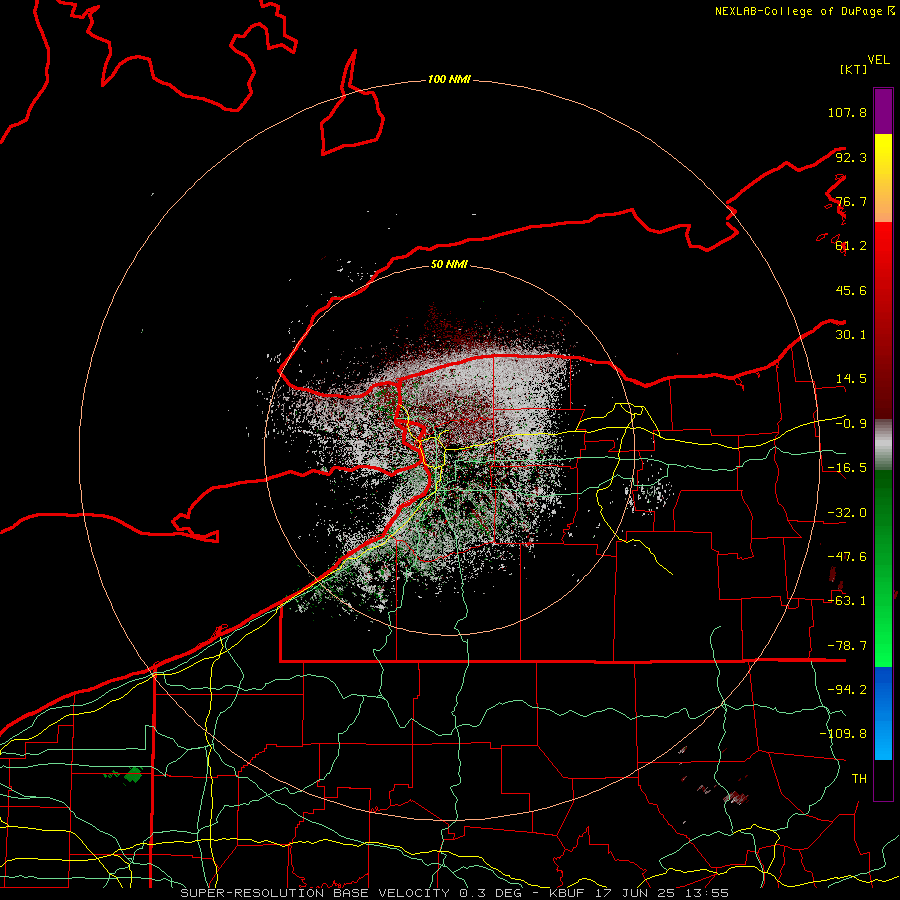
Task: Click the -78.7 velocity scale value
Action: click(x=847, y=646)
